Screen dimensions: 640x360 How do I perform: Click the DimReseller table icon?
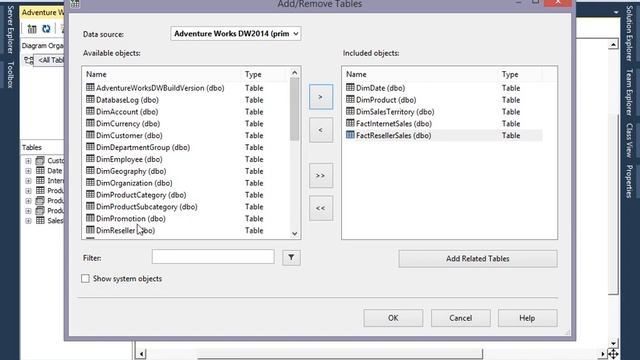click(x=90, y=229)
